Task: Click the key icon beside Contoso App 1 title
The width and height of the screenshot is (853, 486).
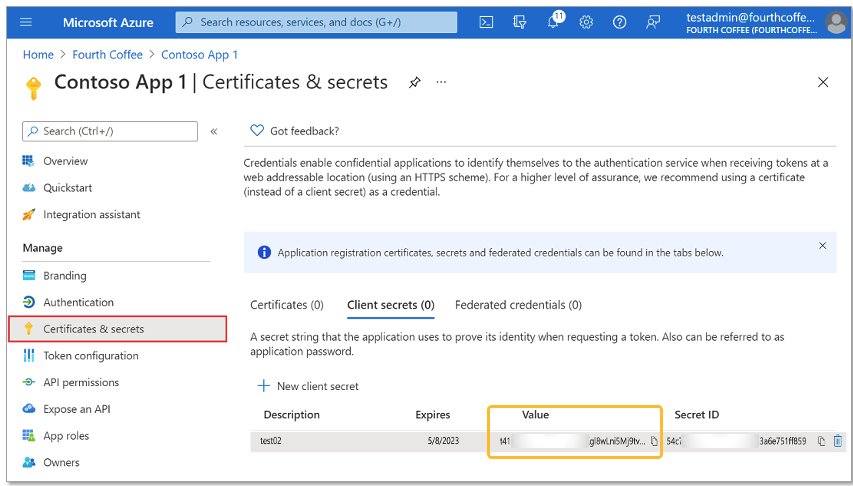Action: pos(33,88)
